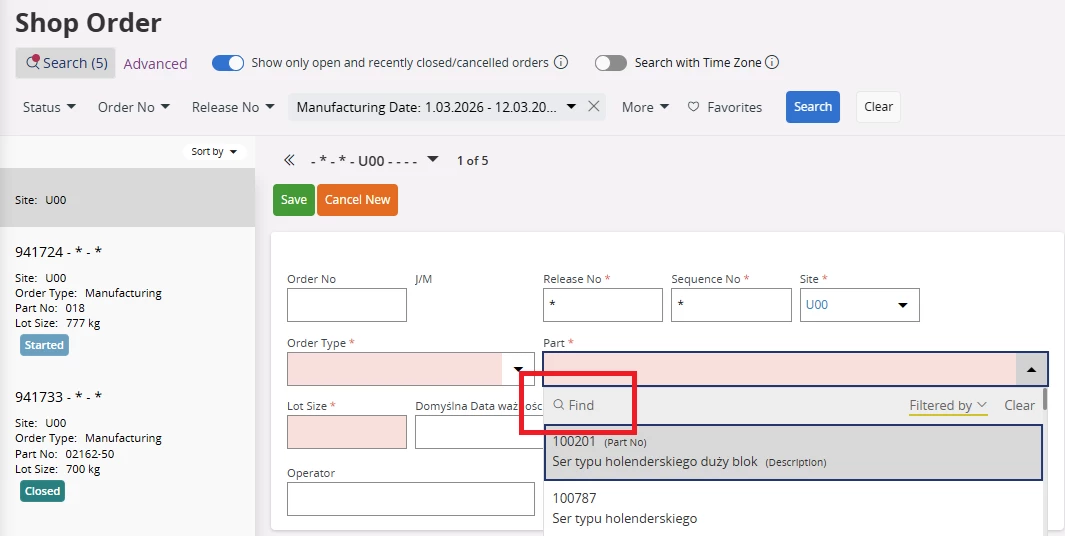Save the new shop order
This screenshot has width=1065, height=536.
tap(294, 200)
